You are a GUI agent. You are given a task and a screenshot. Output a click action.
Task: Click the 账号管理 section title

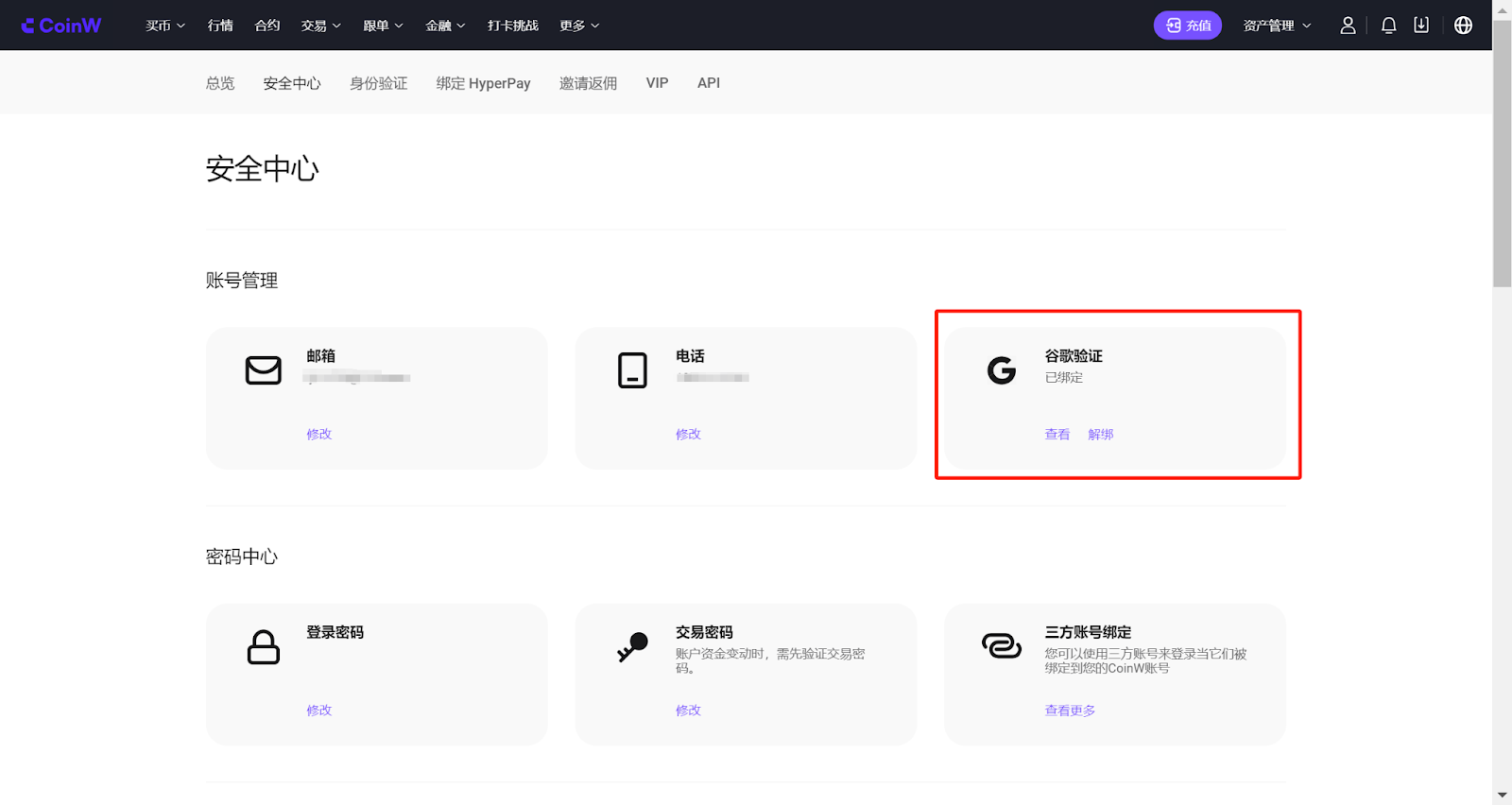point(242,281)
